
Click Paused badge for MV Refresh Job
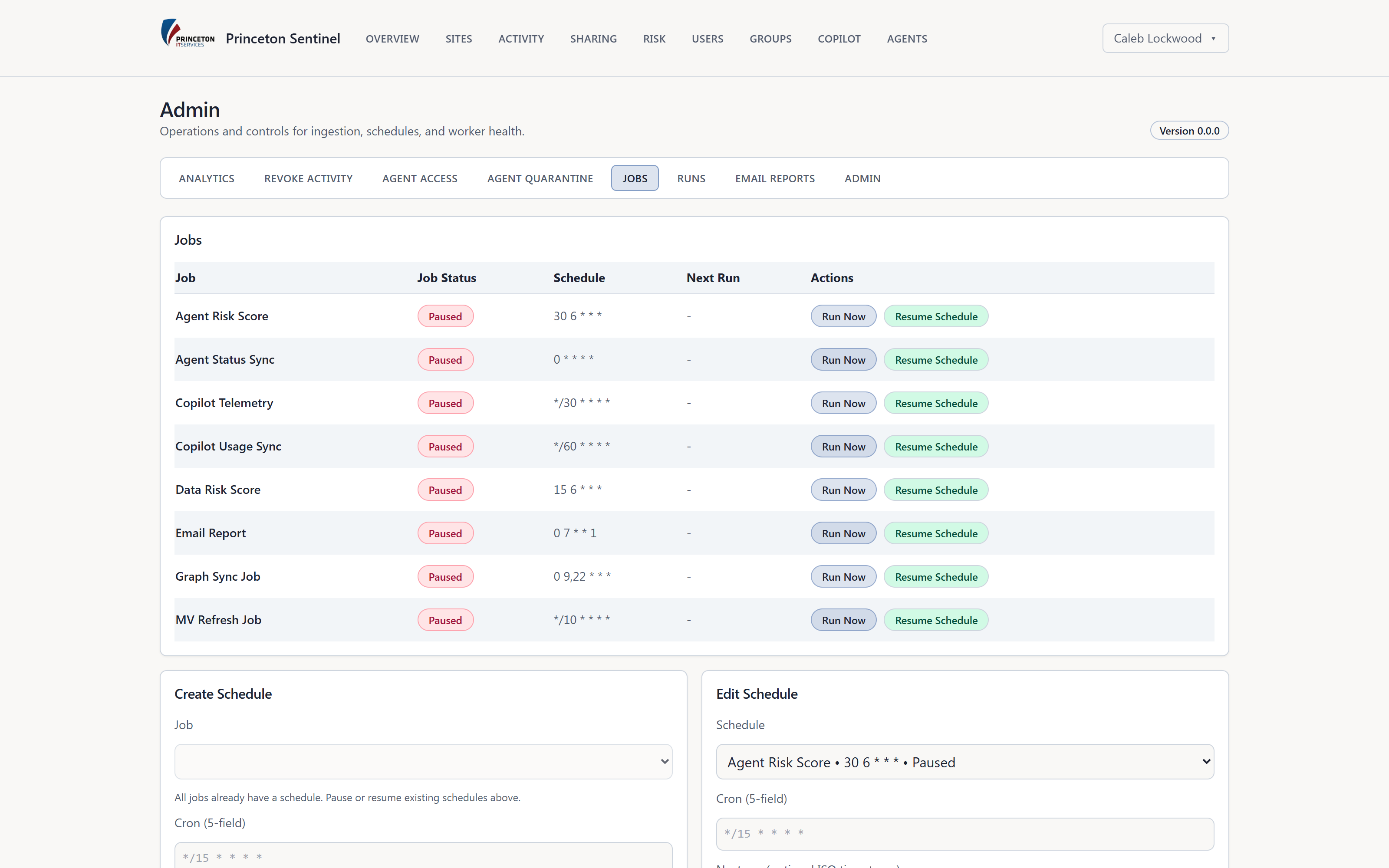(x=445, y=620)
